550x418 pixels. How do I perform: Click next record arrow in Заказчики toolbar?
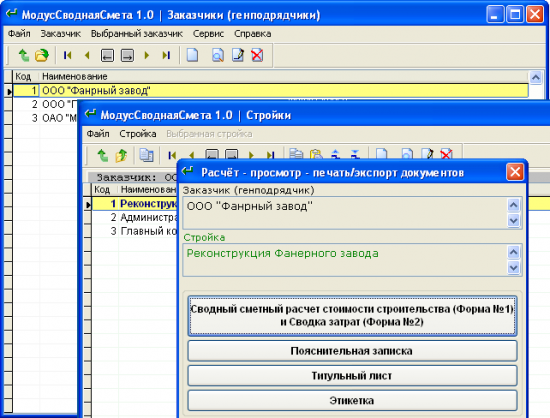(147, 55)
